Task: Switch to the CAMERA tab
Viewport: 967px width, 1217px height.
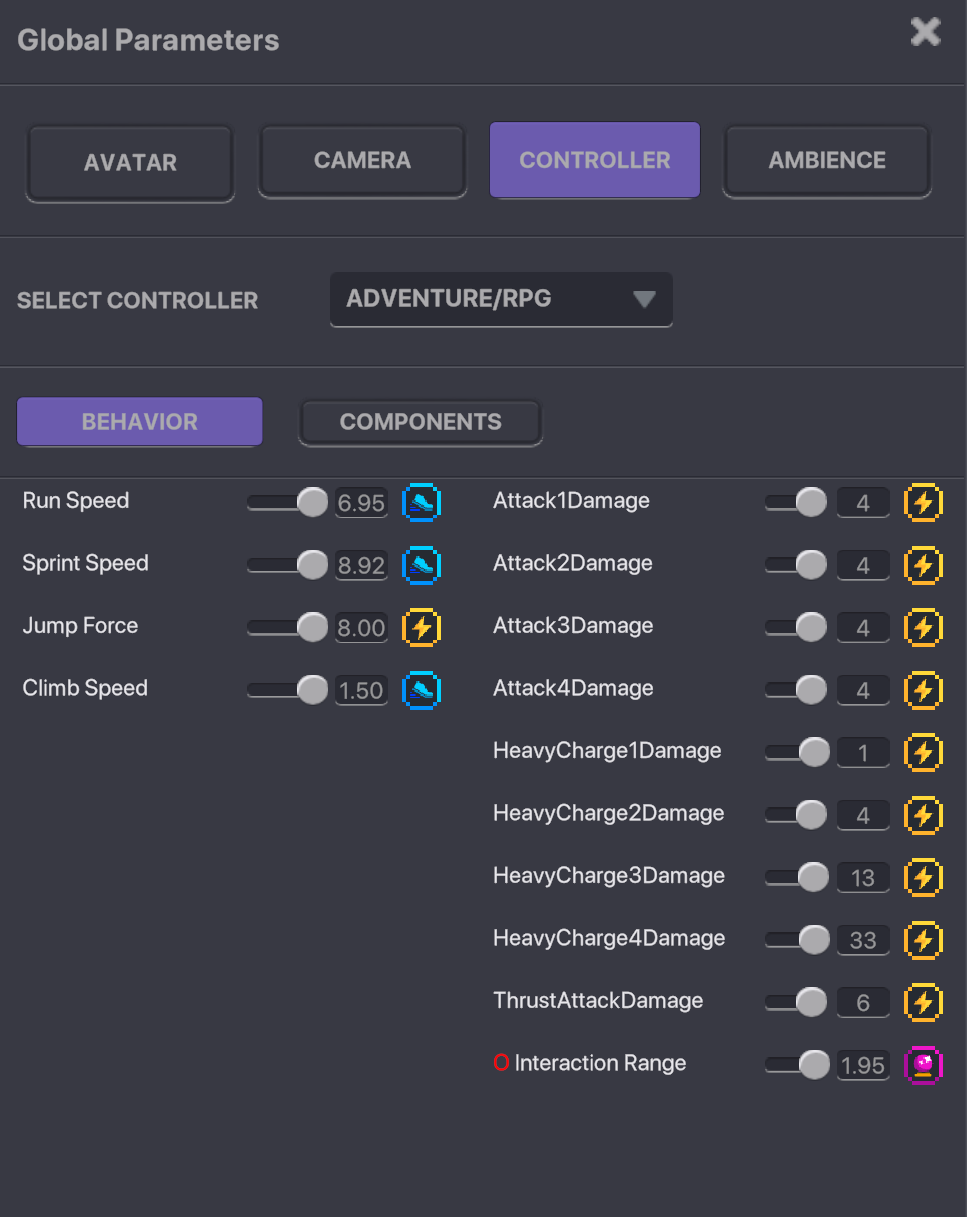Action: point(362,160)
